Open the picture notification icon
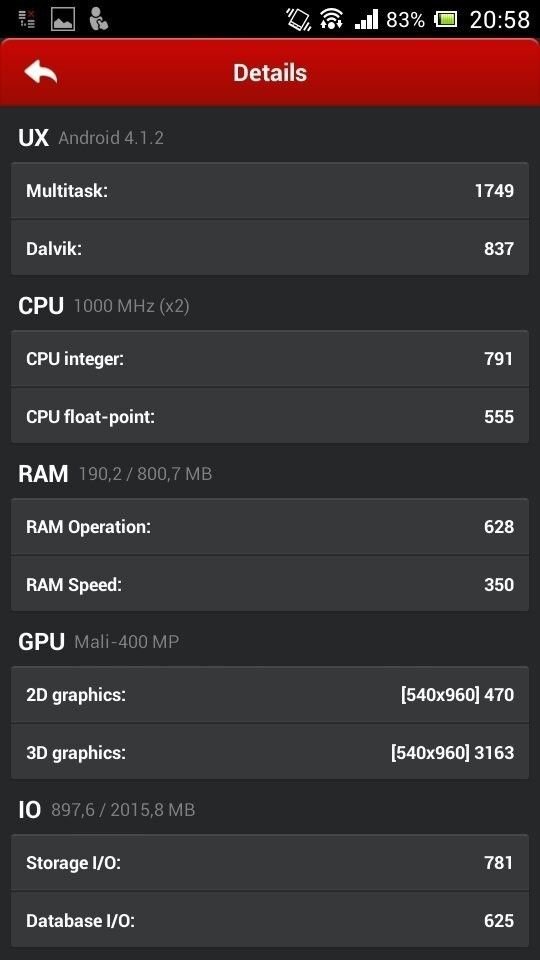The height and width of the screenshot is (960, 540). point(62,19)
